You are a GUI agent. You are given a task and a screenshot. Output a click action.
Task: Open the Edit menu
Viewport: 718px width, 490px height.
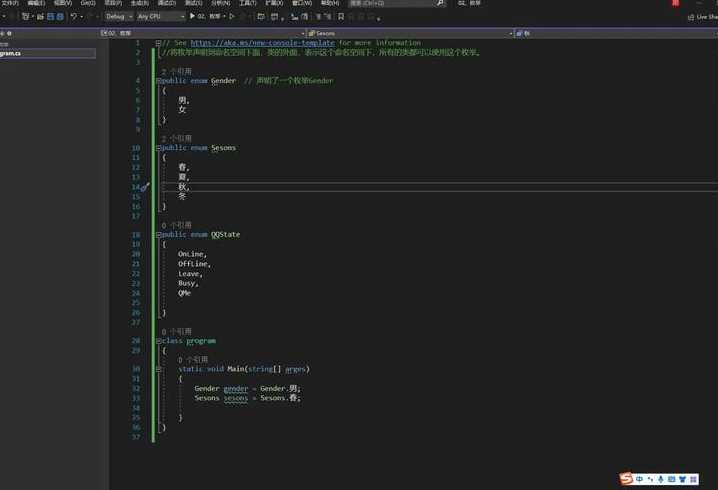[x=36, y=3]
